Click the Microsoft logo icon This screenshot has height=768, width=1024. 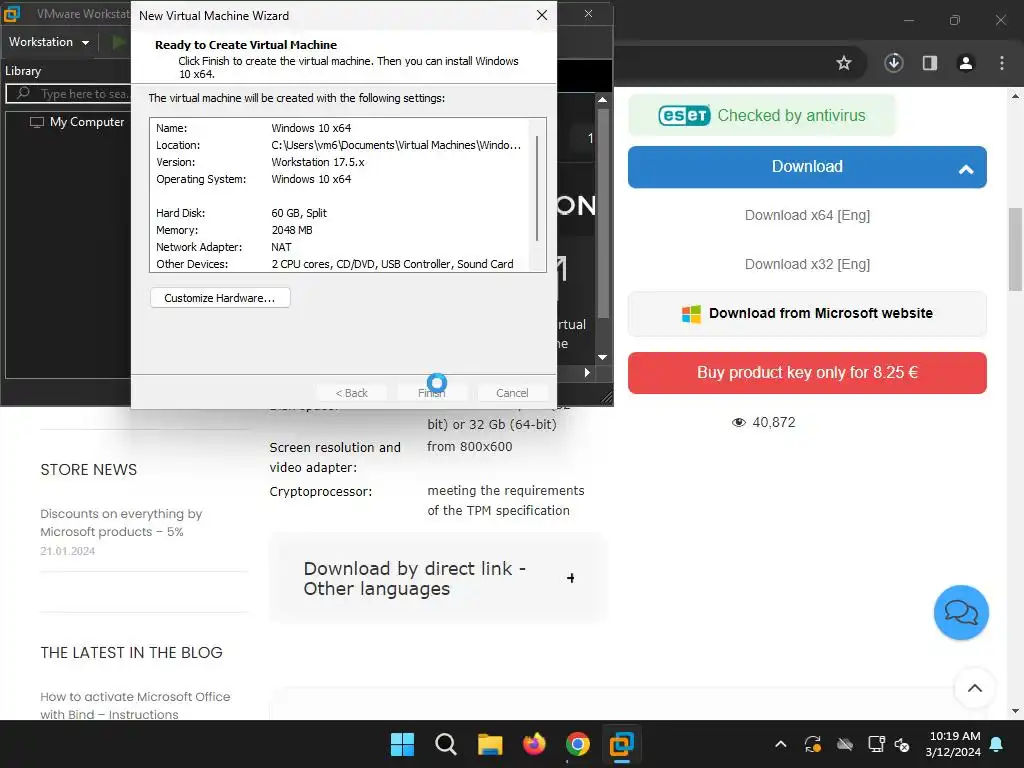691,313
